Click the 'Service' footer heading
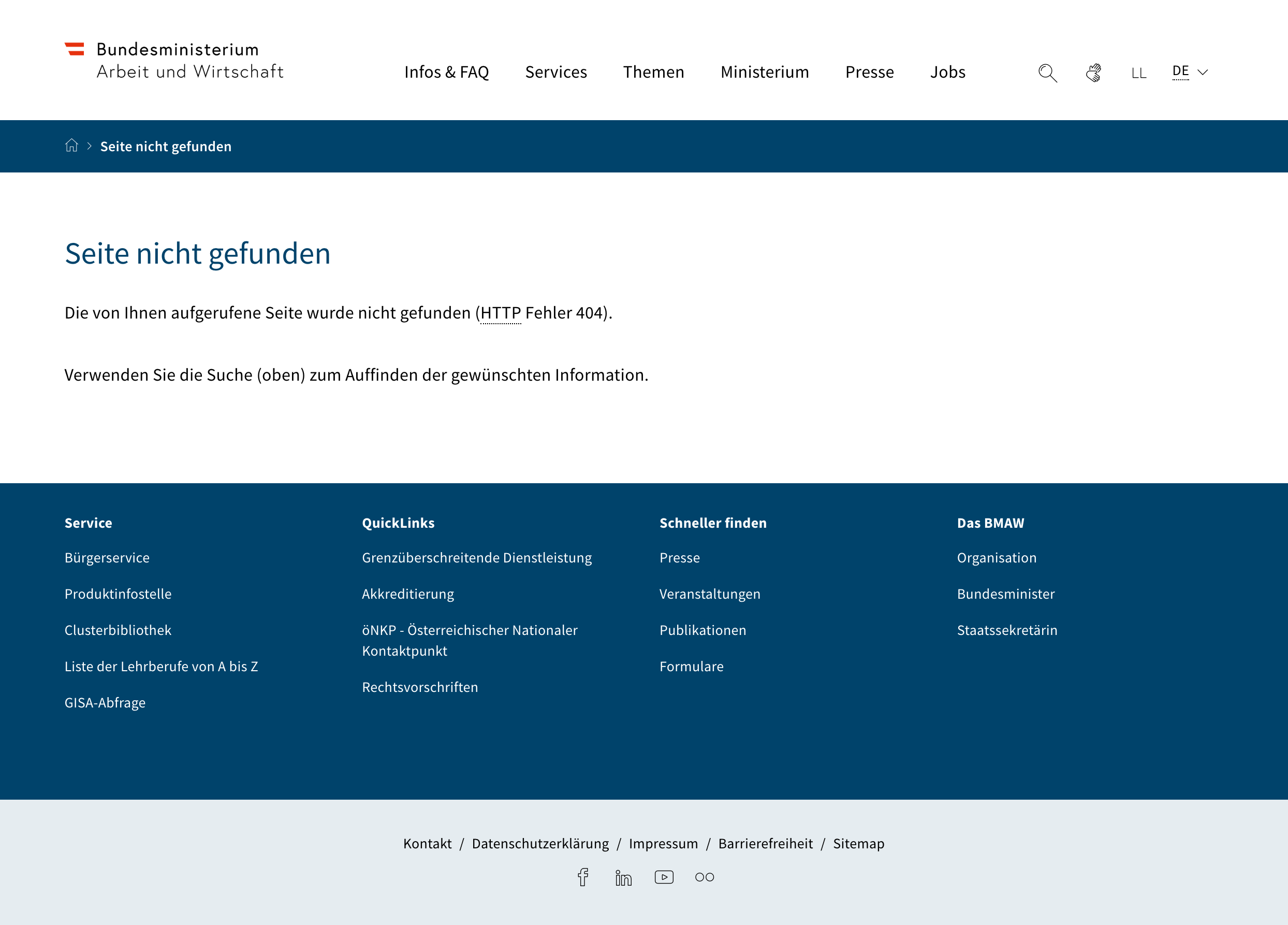 (88, 523)
